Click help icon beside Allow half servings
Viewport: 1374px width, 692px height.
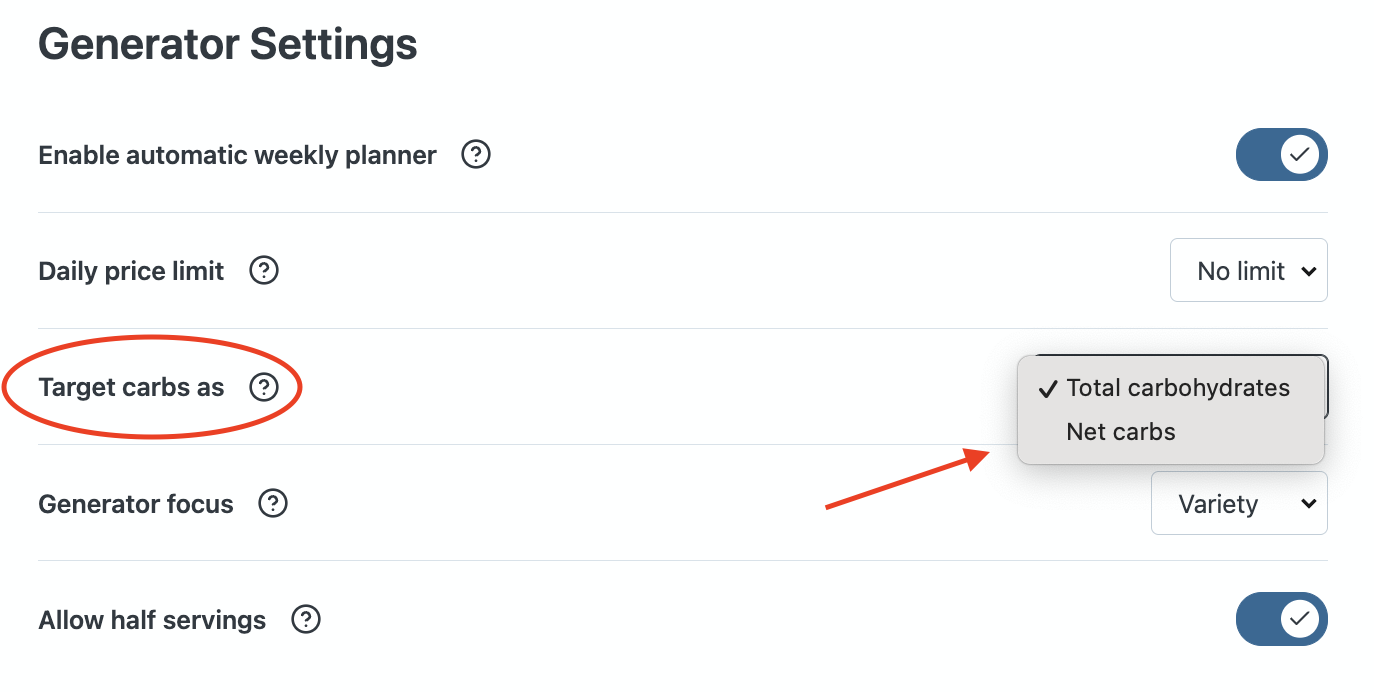[x=305, y=620]
